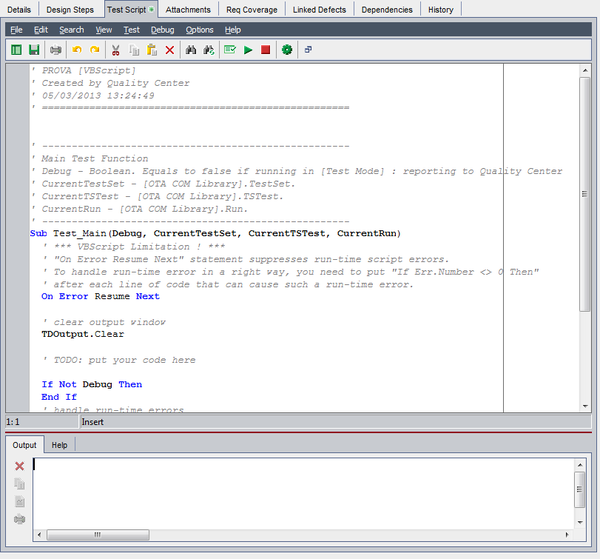600x559 pixels.
Task: Open the Attachments tab
Action: [188, 10]
